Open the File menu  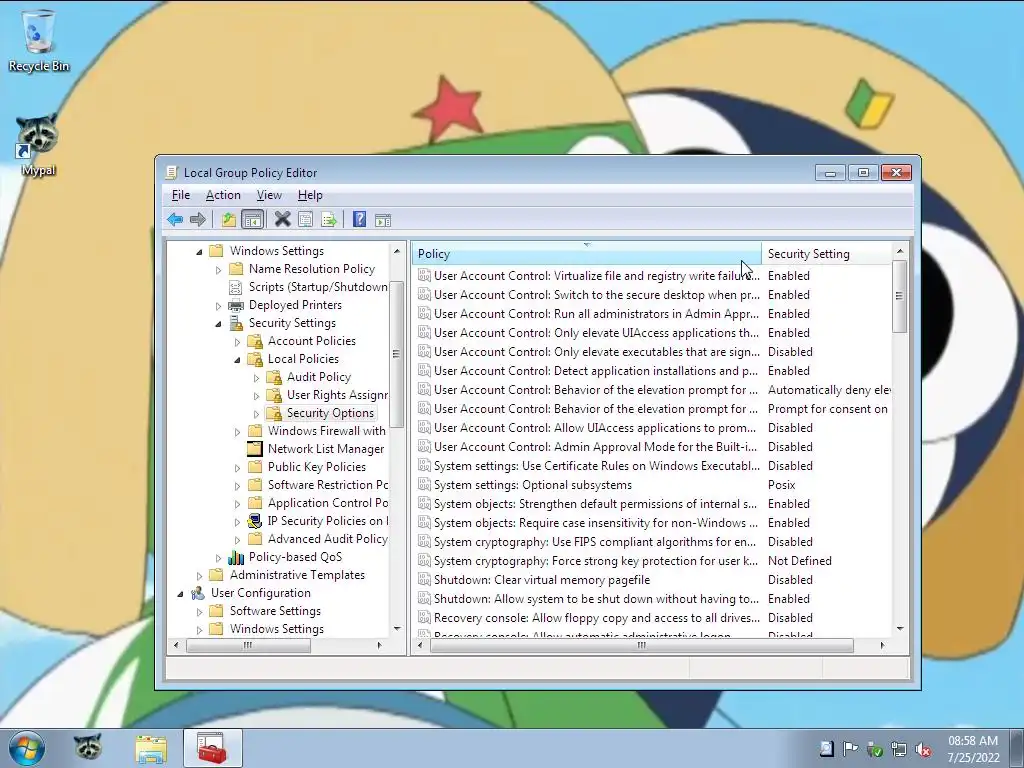click(x=180, y=195)
